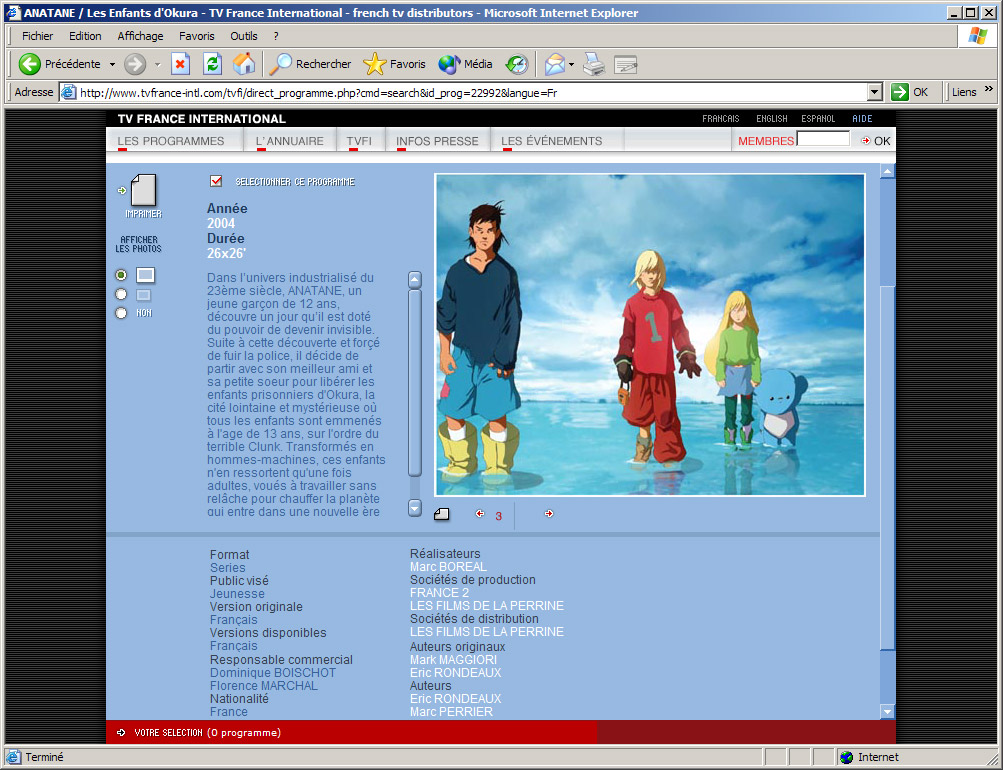Viewport: 1003px width, 770px height.
Task: Print the page with printer icon
Action: pos(594,64)
